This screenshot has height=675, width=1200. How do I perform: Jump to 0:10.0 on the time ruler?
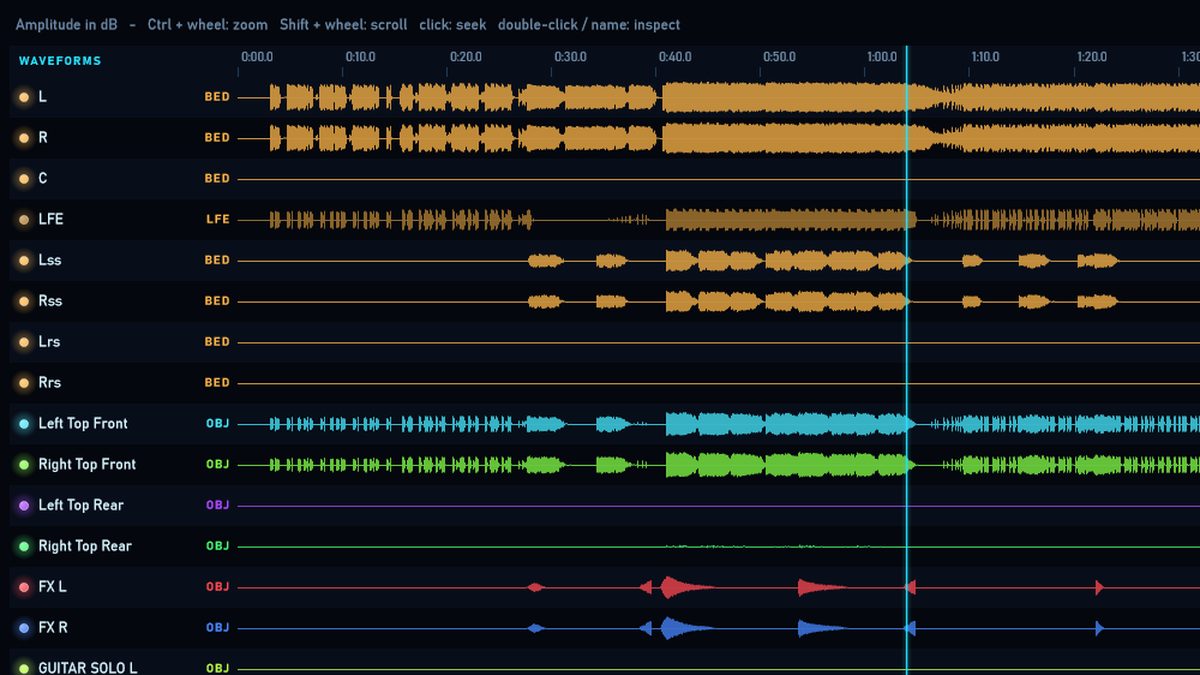361,57
